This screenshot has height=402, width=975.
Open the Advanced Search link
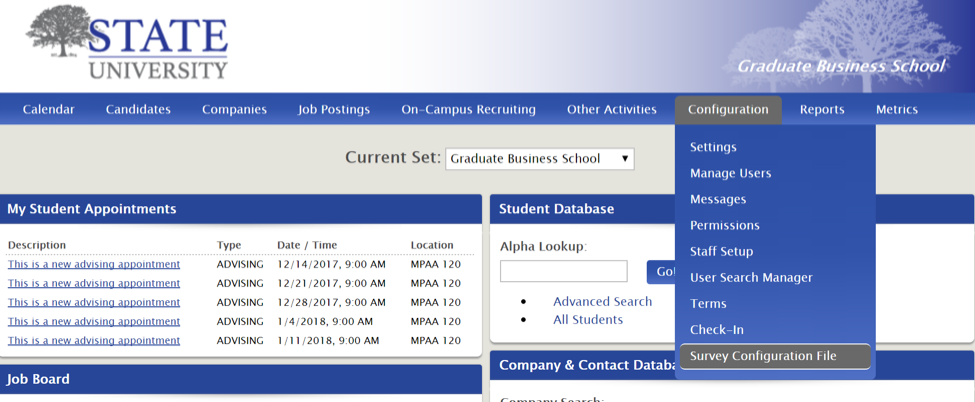pyautogui.click(x=603, y=302)
